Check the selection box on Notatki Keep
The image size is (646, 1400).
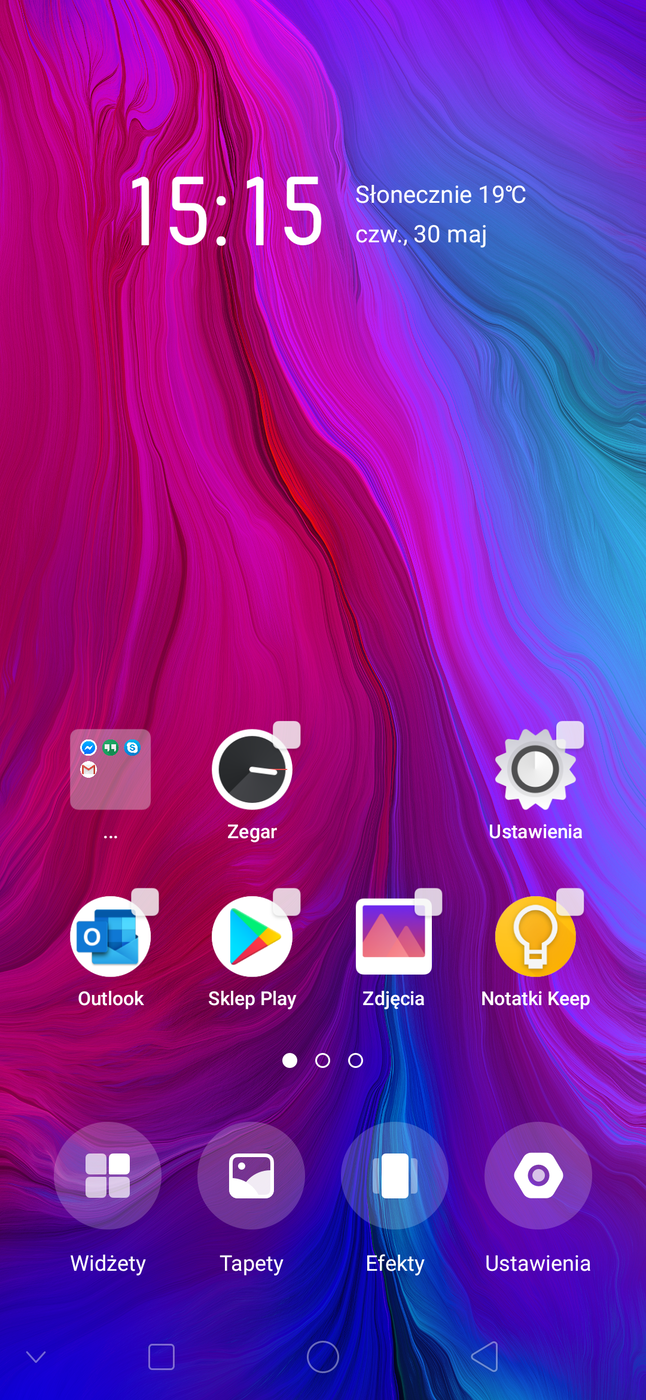pos(570,902)
